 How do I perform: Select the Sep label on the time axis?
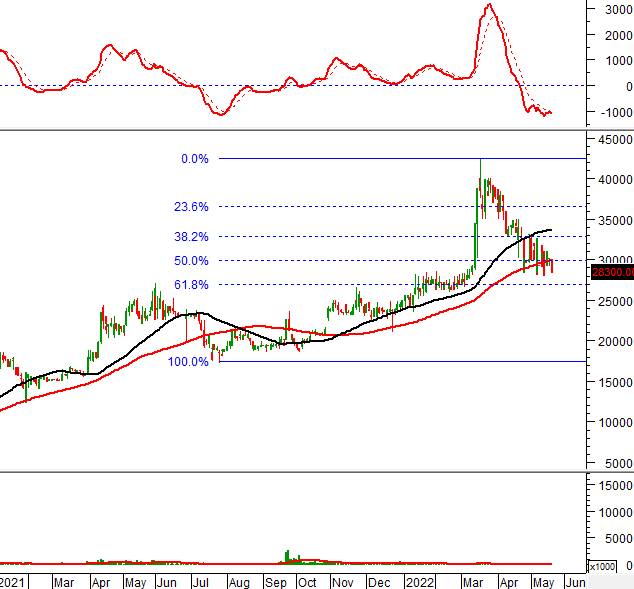point(275,581)
